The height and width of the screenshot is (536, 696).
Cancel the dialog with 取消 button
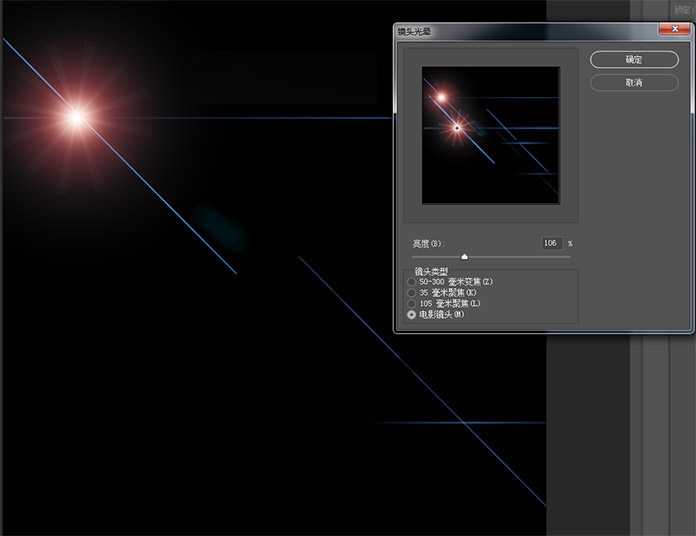click(634, 83)
